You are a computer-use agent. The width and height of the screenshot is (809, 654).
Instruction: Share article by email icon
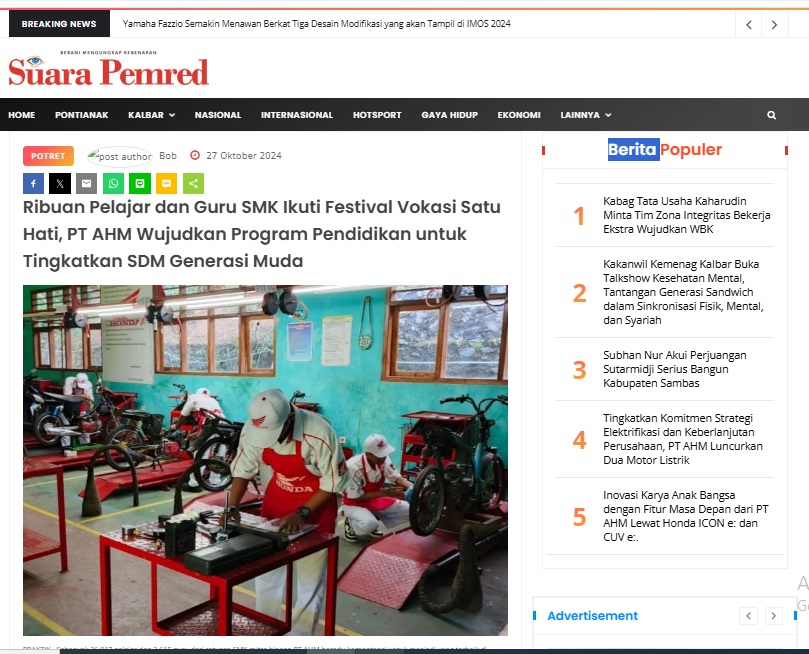(87, 184)
